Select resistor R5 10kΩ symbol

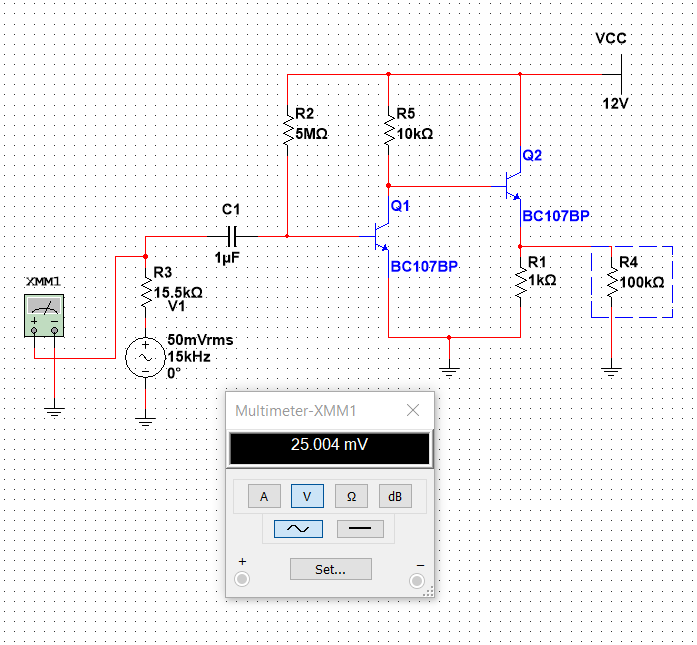(389, 130)
